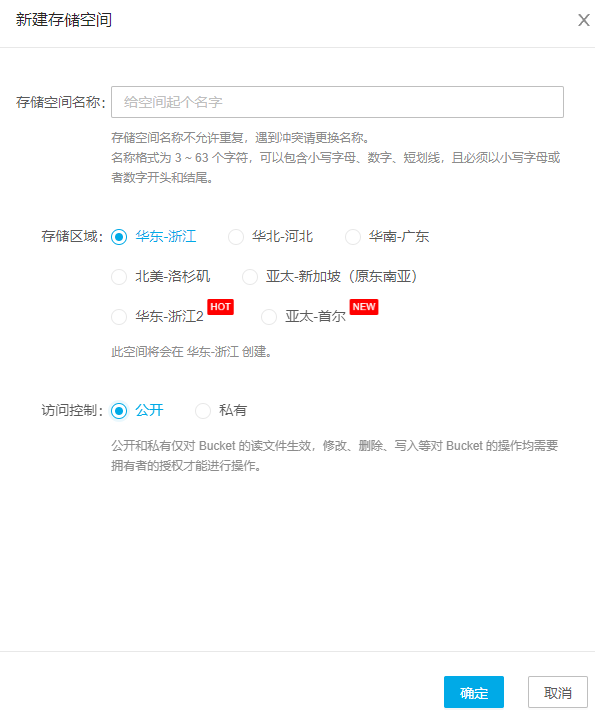Click the red NEW badge icon

pos(364,307)
